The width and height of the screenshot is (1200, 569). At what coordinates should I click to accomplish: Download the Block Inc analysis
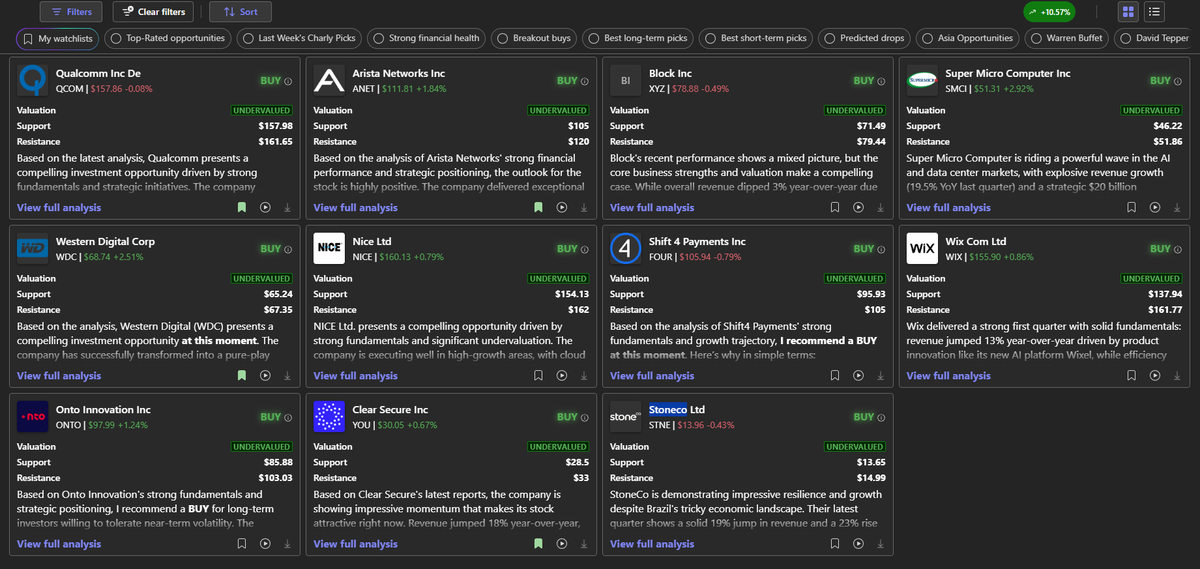pyautogui.click(x=880, y=208)
